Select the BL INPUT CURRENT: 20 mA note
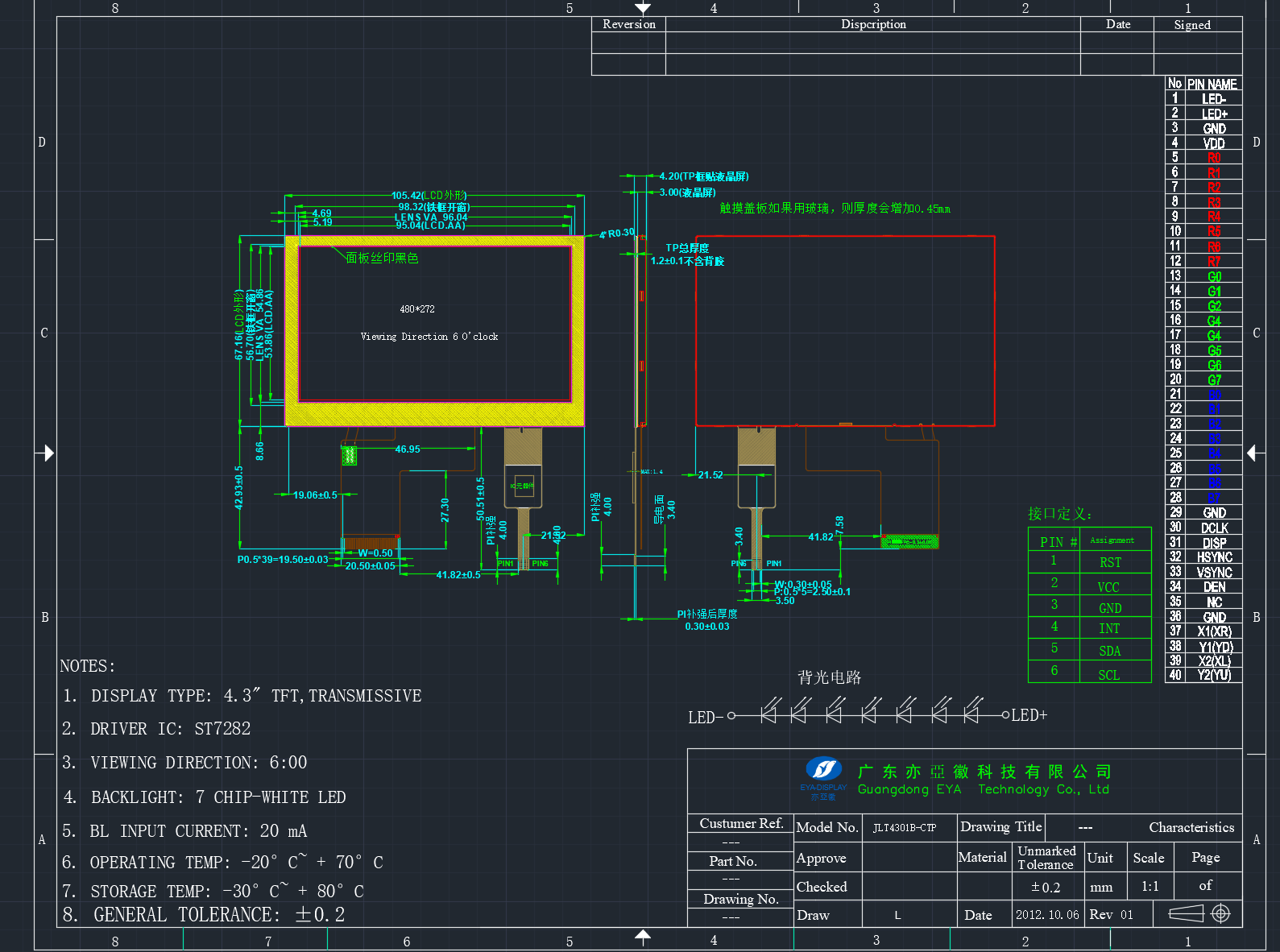The height and width of the screenshot is (952, 1280). click(x=184, y=831)
